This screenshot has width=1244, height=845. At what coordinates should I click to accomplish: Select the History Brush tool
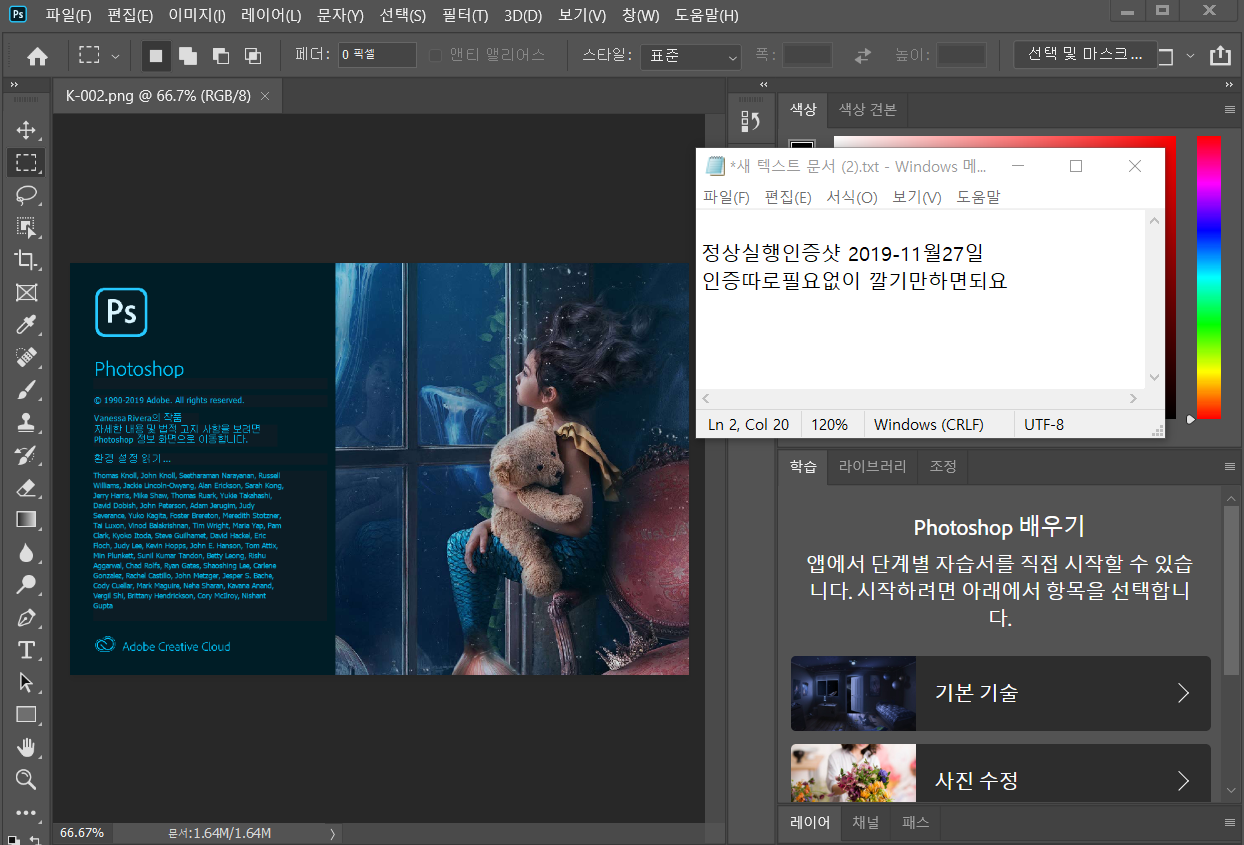click(26, 455)
